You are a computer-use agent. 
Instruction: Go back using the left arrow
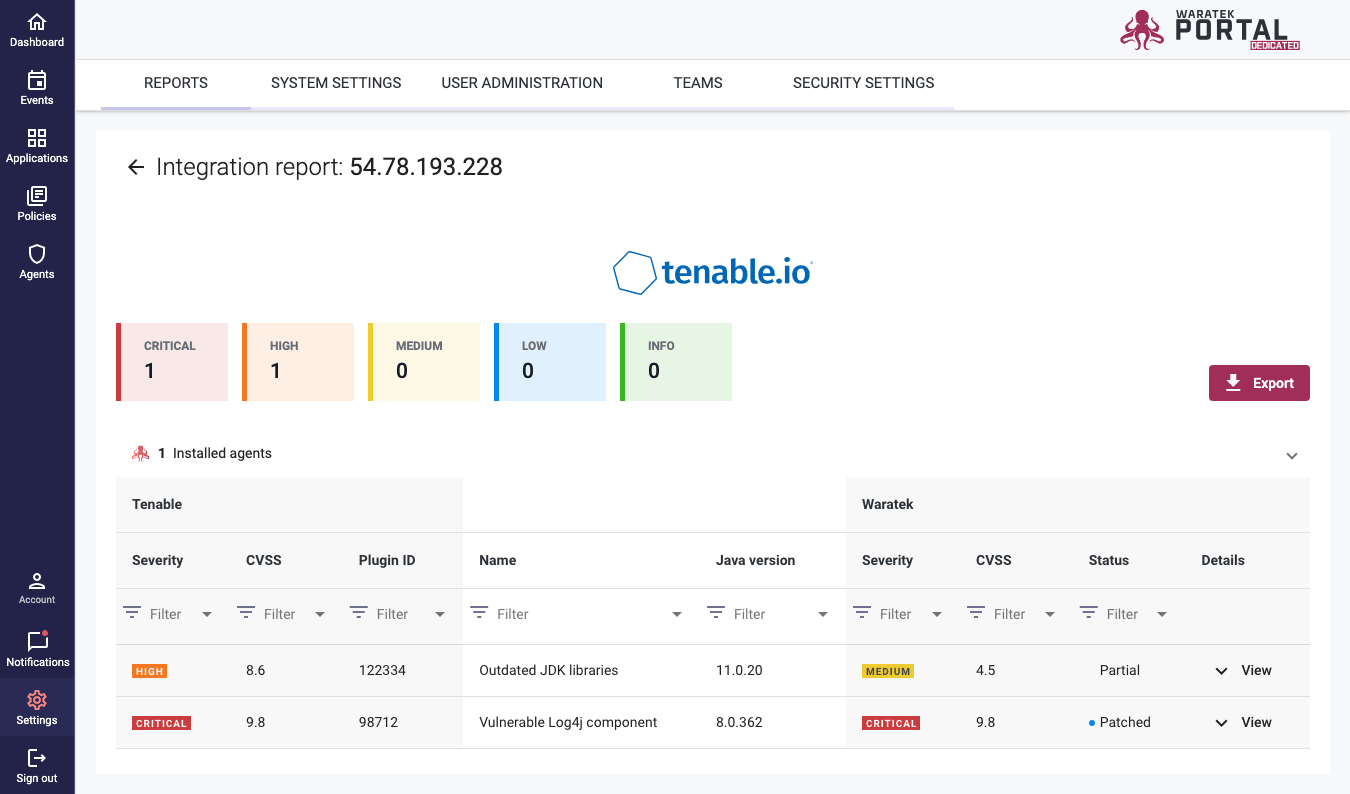tap(136, 167)
